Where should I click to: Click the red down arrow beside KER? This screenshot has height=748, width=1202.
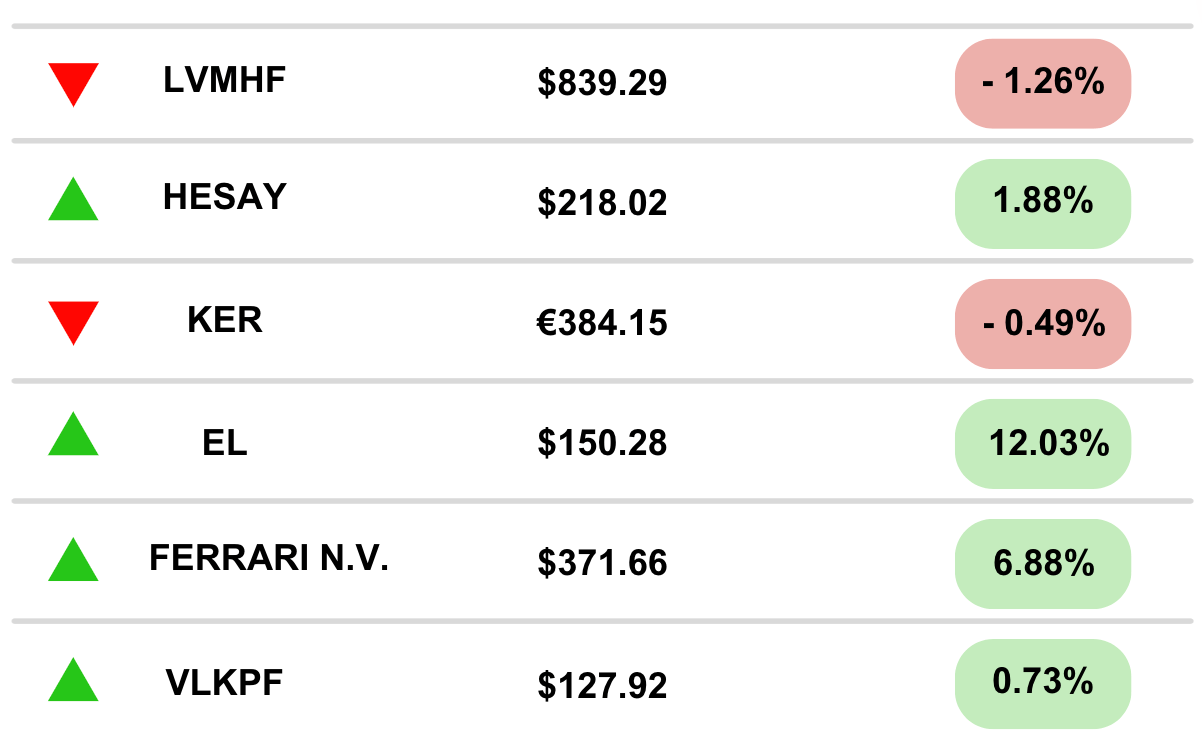[73, 323]
